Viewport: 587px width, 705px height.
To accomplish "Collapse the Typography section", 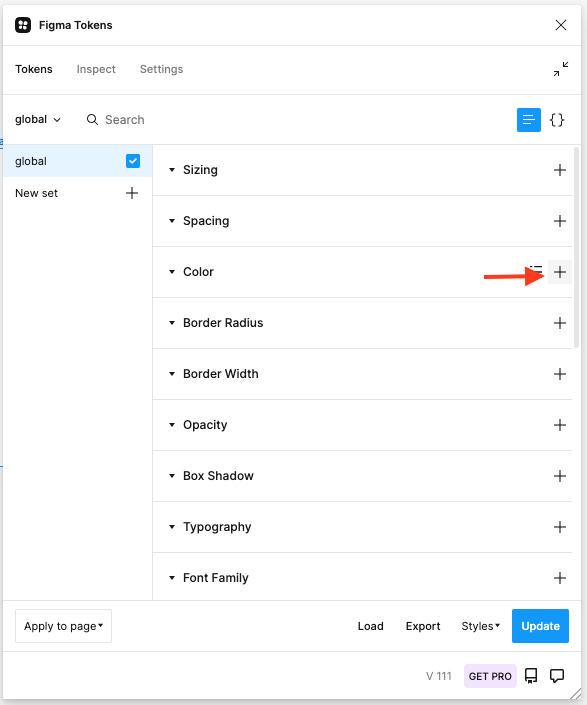I will (x=172, y=527).
